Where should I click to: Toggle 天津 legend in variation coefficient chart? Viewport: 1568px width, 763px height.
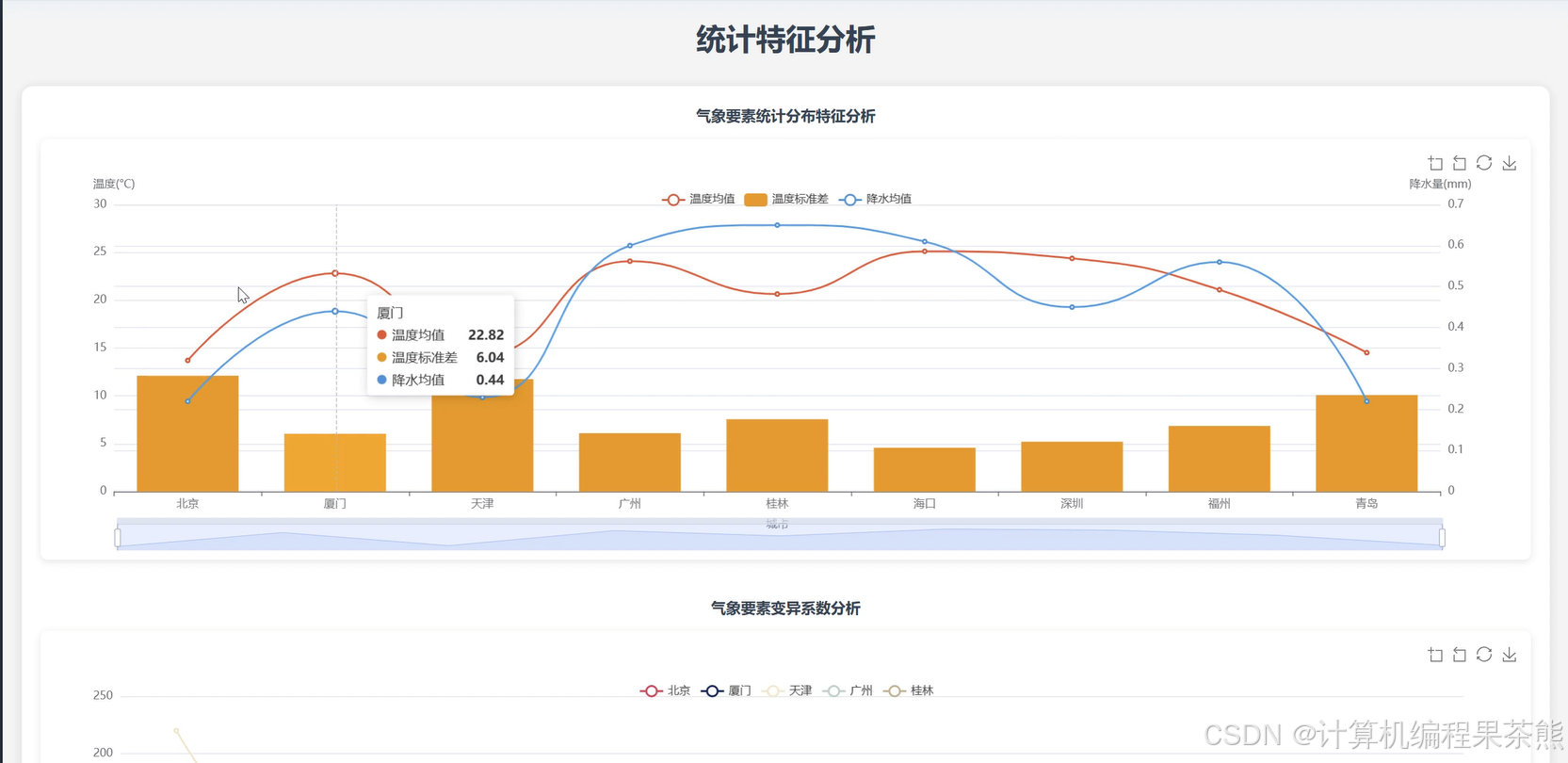[x=787, y=690]
